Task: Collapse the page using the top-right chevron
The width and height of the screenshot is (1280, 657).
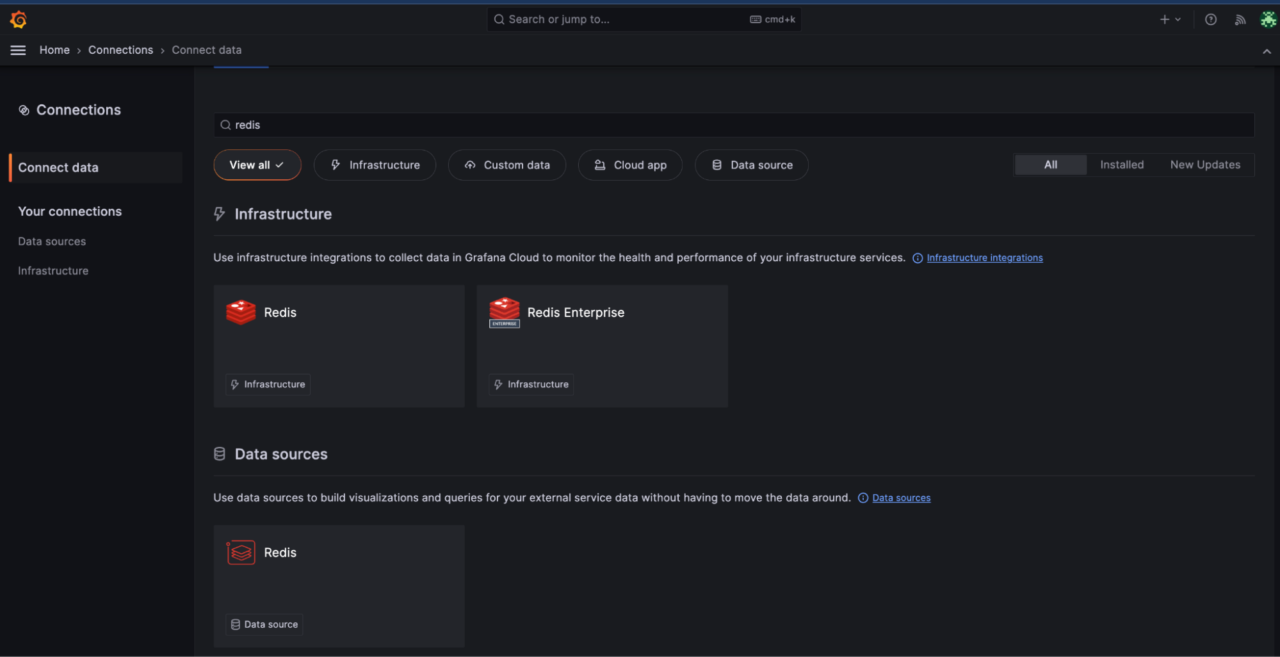Action: (1266, 50)
